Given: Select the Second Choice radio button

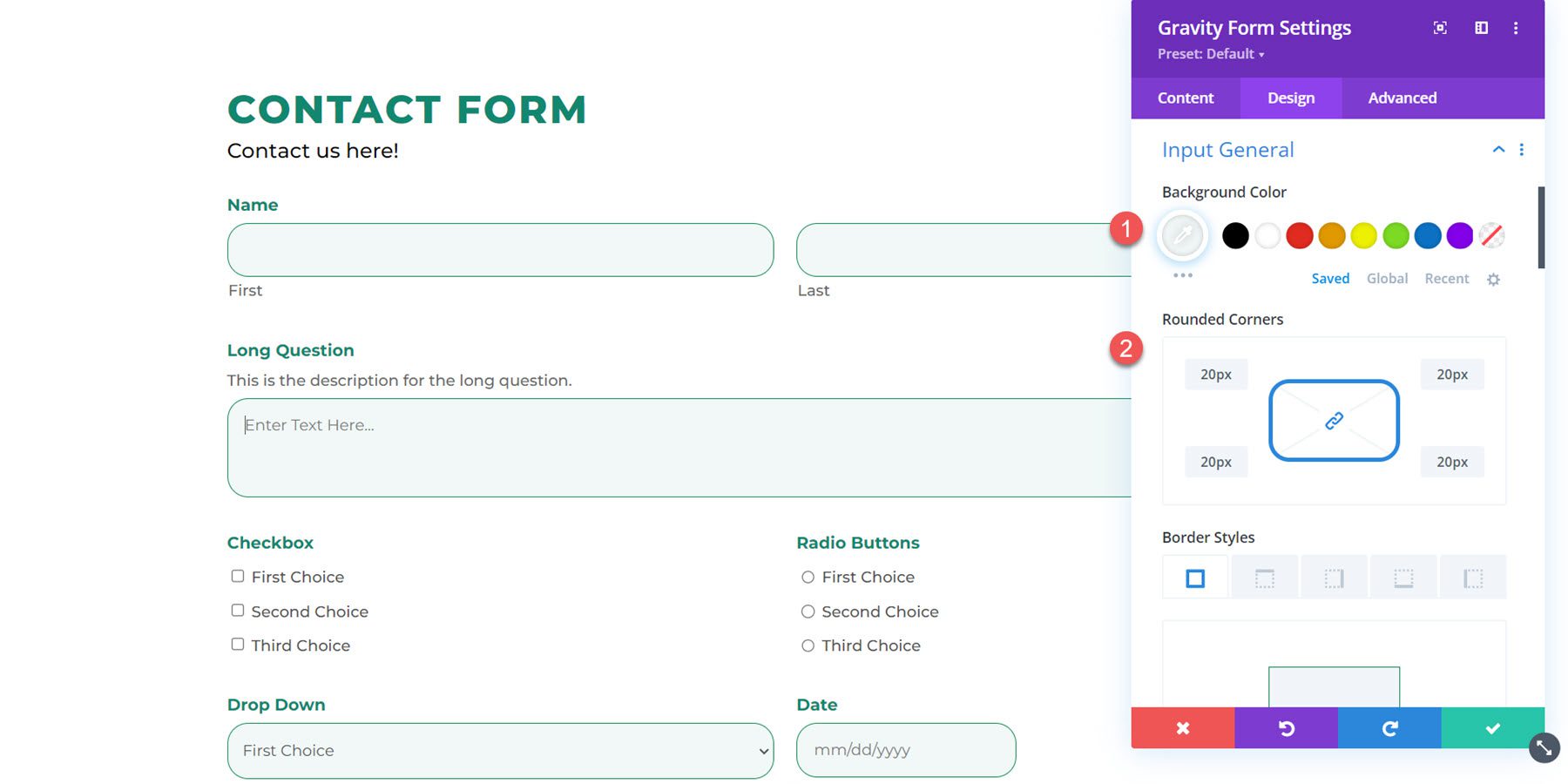Looking at the screenshot, I should 808,611.
